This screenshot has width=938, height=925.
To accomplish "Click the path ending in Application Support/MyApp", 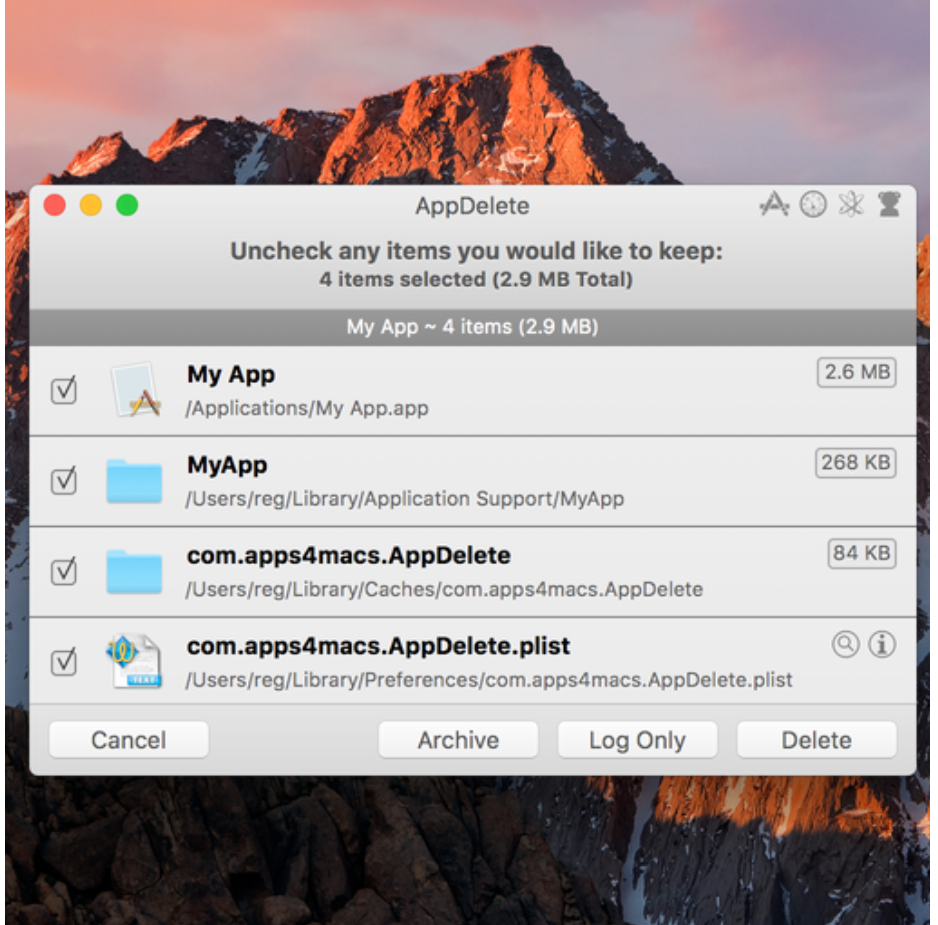I will (x=404, y=498).
